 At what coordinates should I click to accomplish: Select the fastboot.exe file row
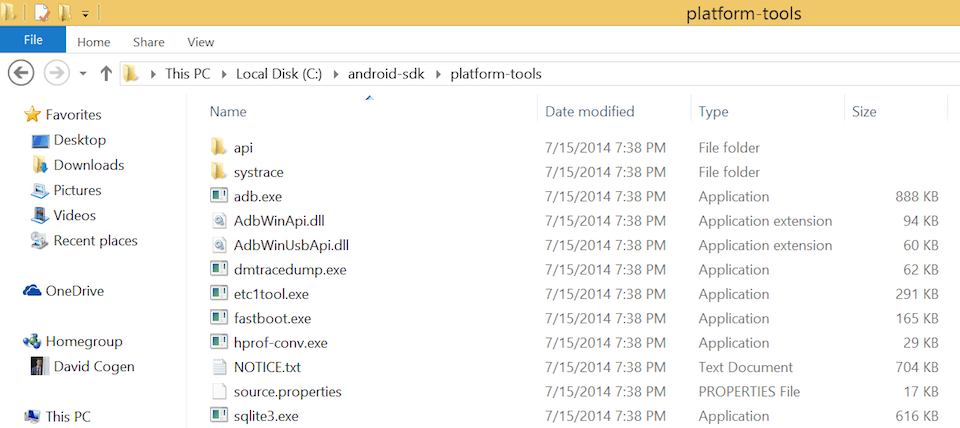(x=272, y=318)
